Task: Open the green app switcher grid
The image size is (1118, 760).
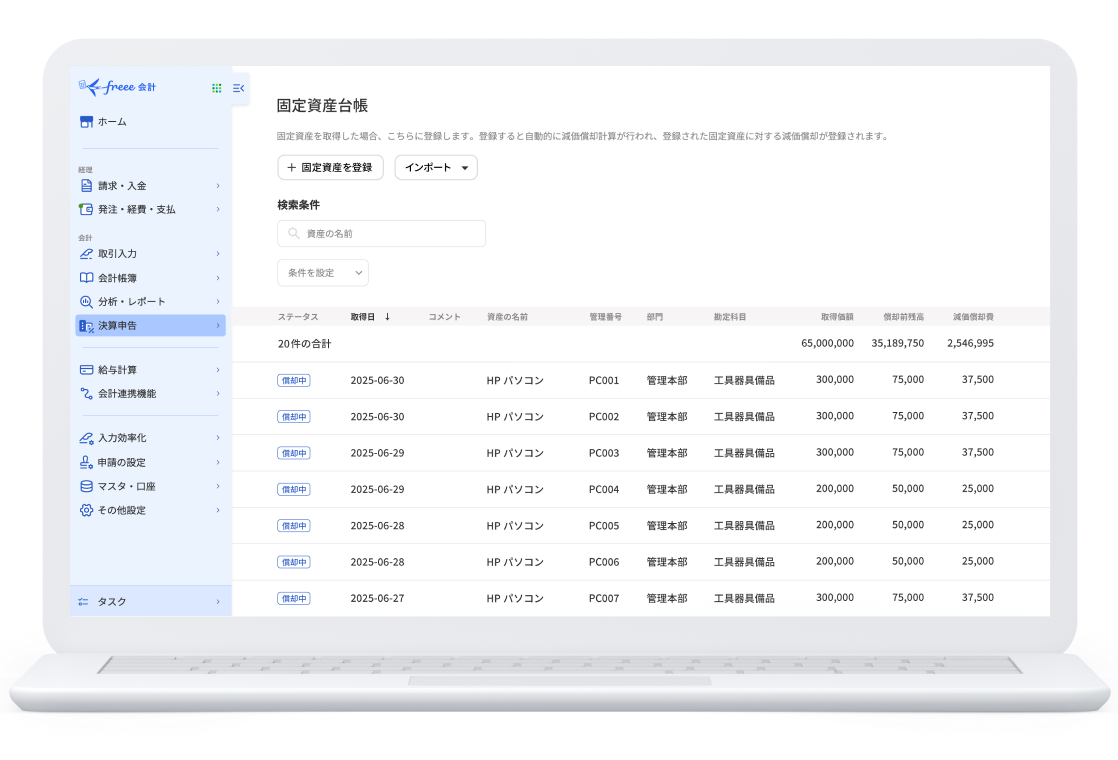Action: point(217,88)
